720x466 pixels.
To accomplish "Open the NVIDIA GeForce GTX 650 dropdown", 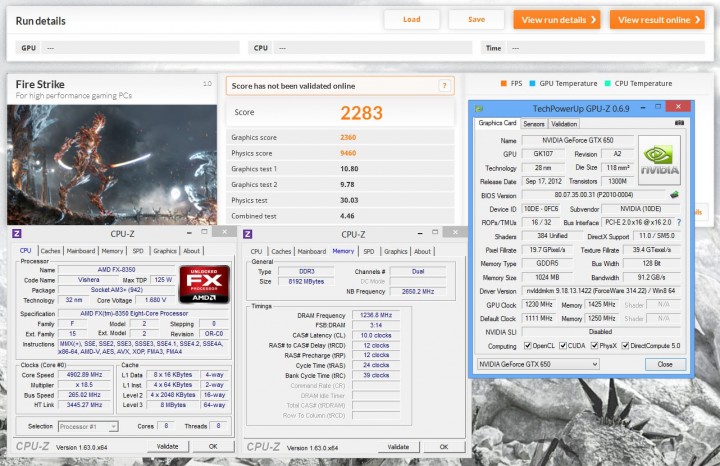I will pyautogui.click(x=538, y=364).
